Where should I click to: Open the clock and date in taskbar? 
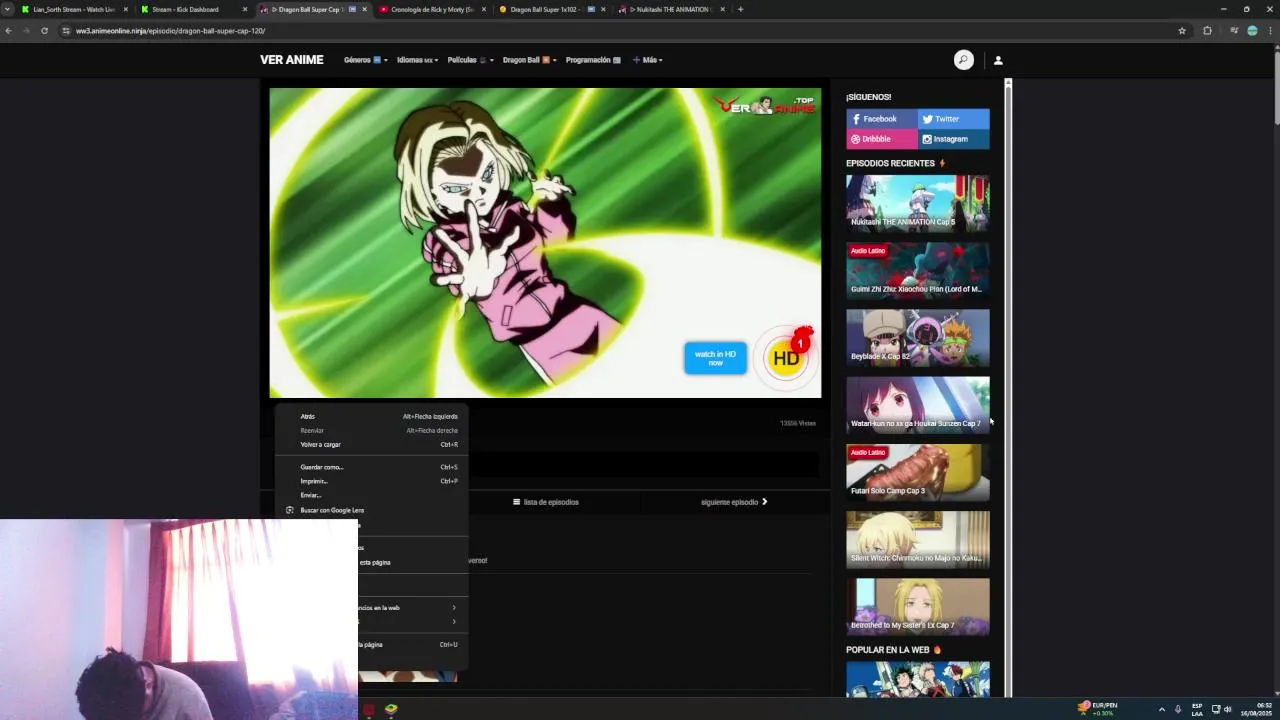point(1256,709)
